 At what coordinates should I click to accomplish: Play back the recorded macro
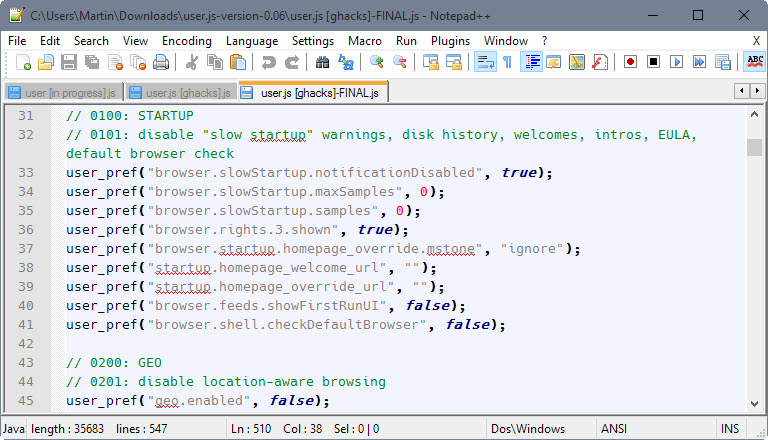point(676,62)
